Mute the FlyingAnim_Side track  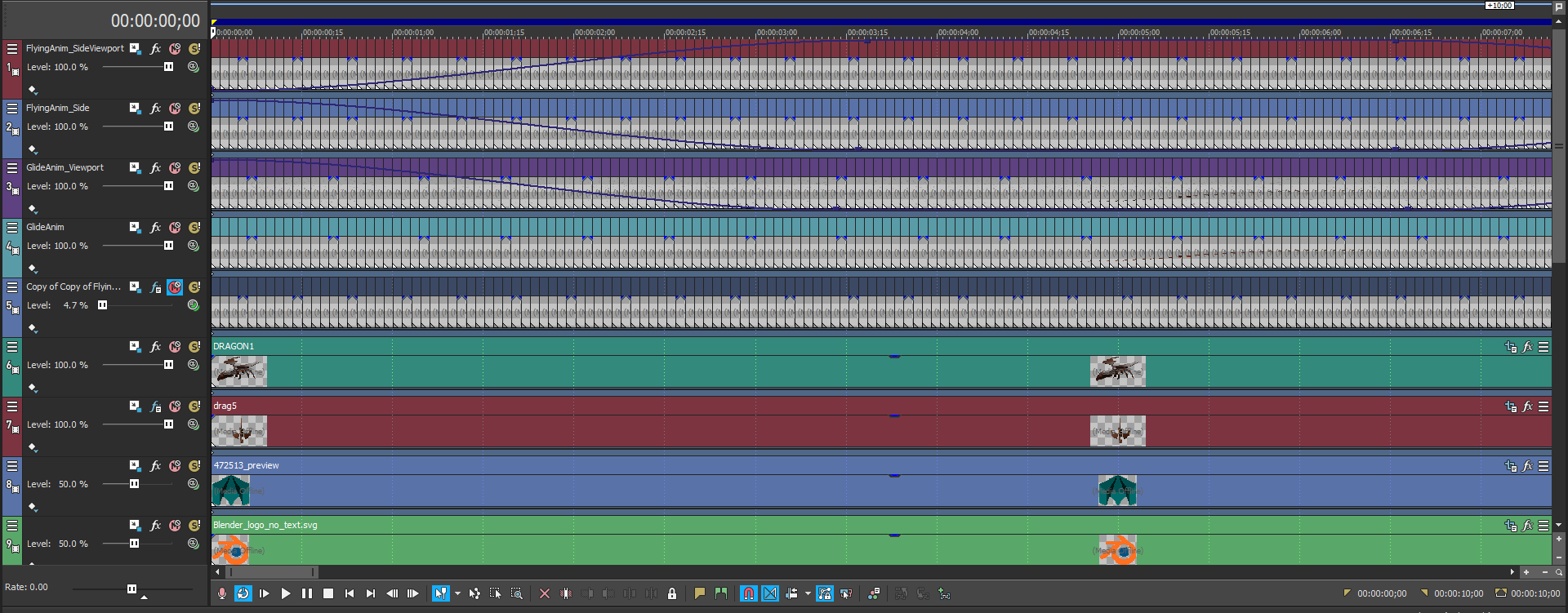pos(175,109)
